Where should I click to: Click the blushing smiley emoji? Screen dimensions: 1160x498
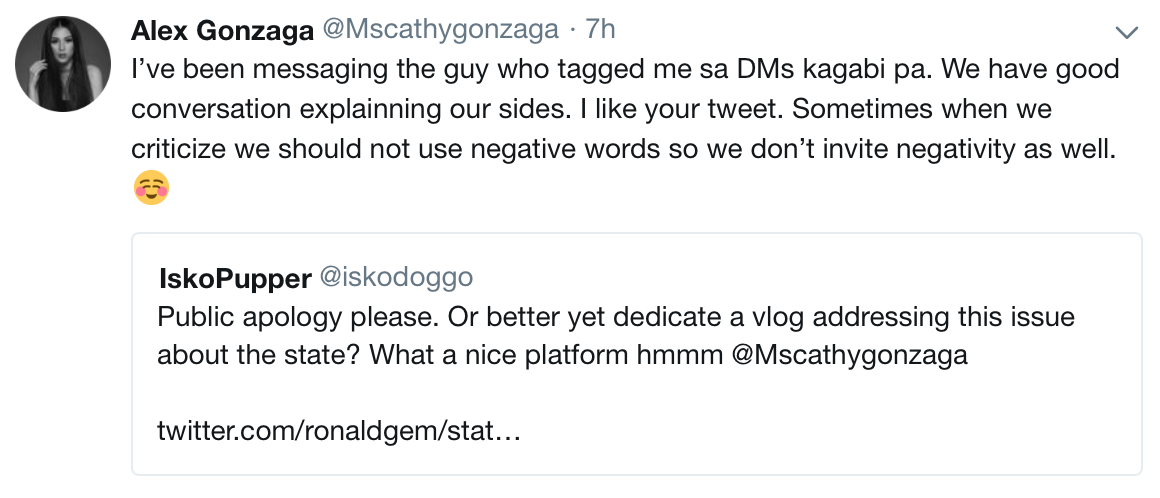(151, 188)
